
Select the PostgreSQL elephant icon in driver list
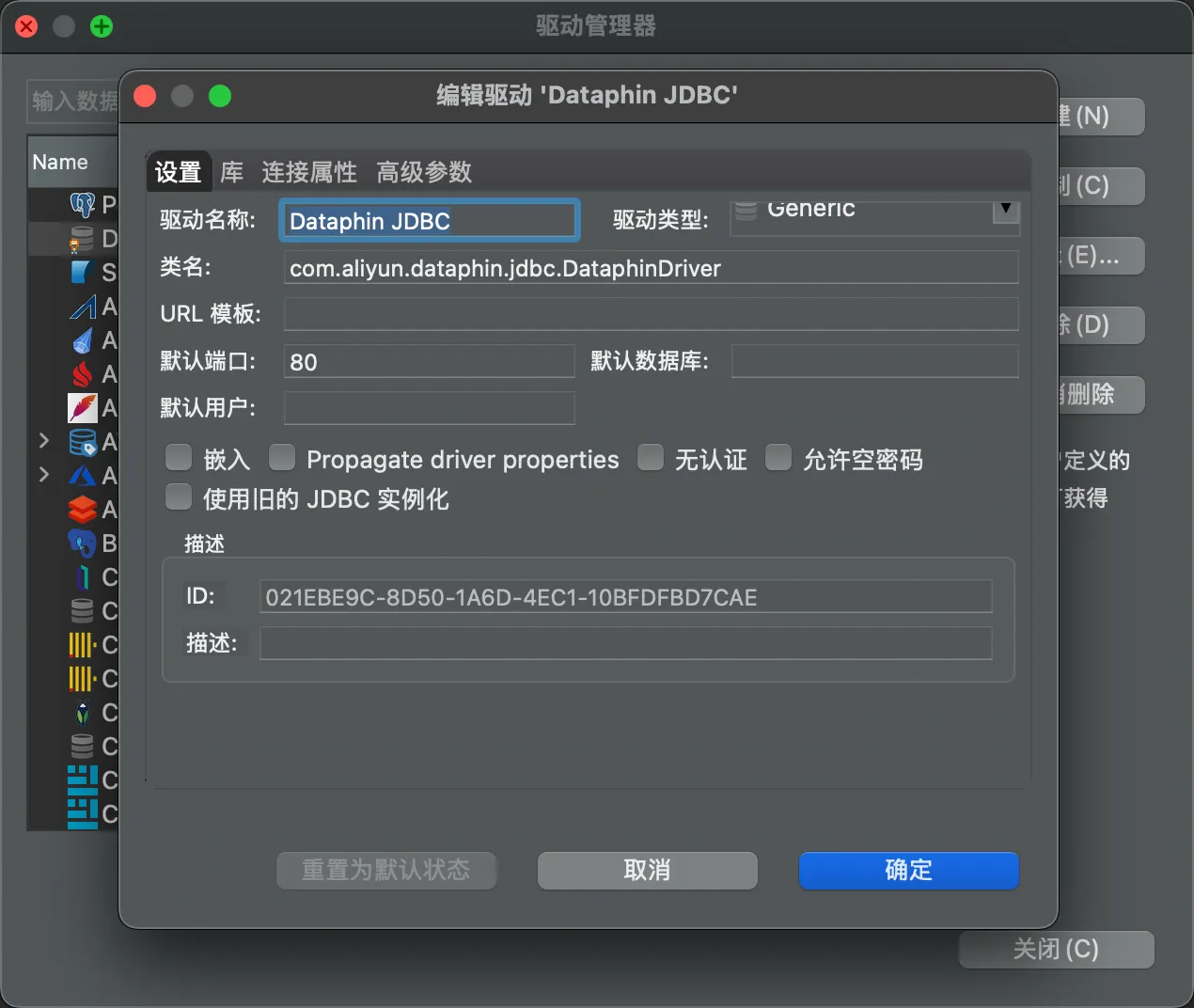point(83,204)
